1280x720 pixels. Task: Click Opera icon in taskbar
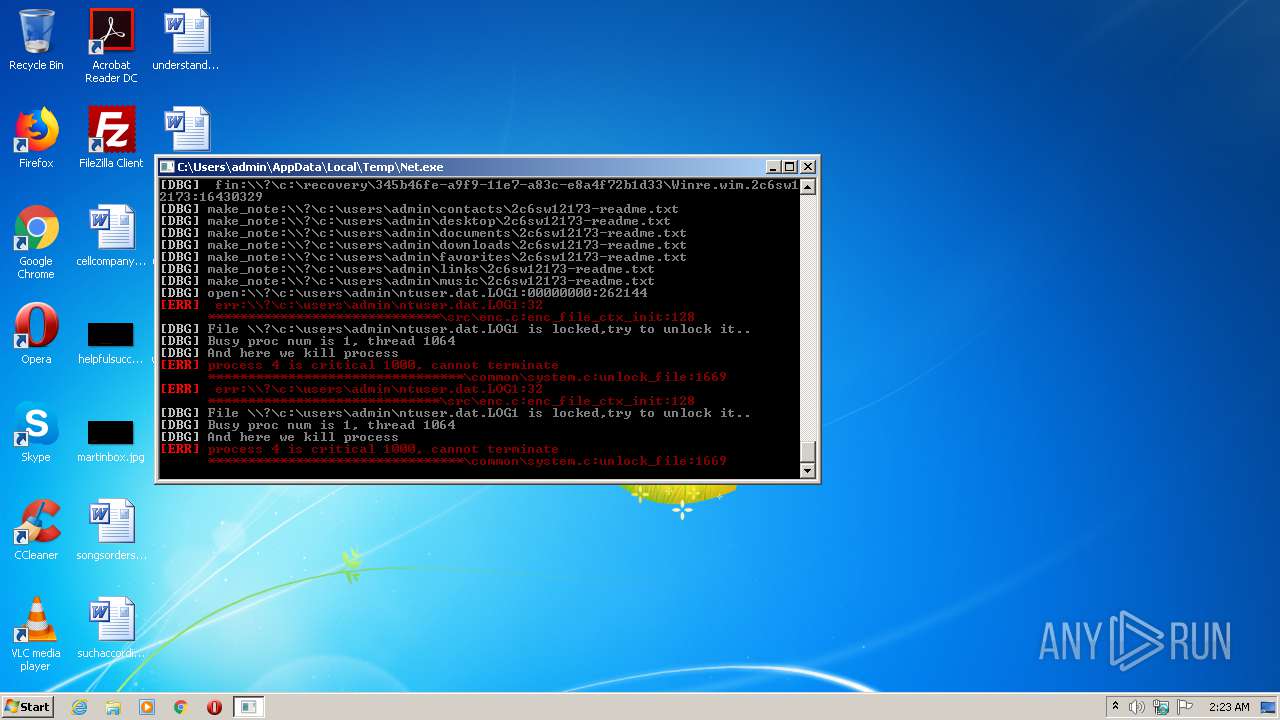click(x=214, y=707)
